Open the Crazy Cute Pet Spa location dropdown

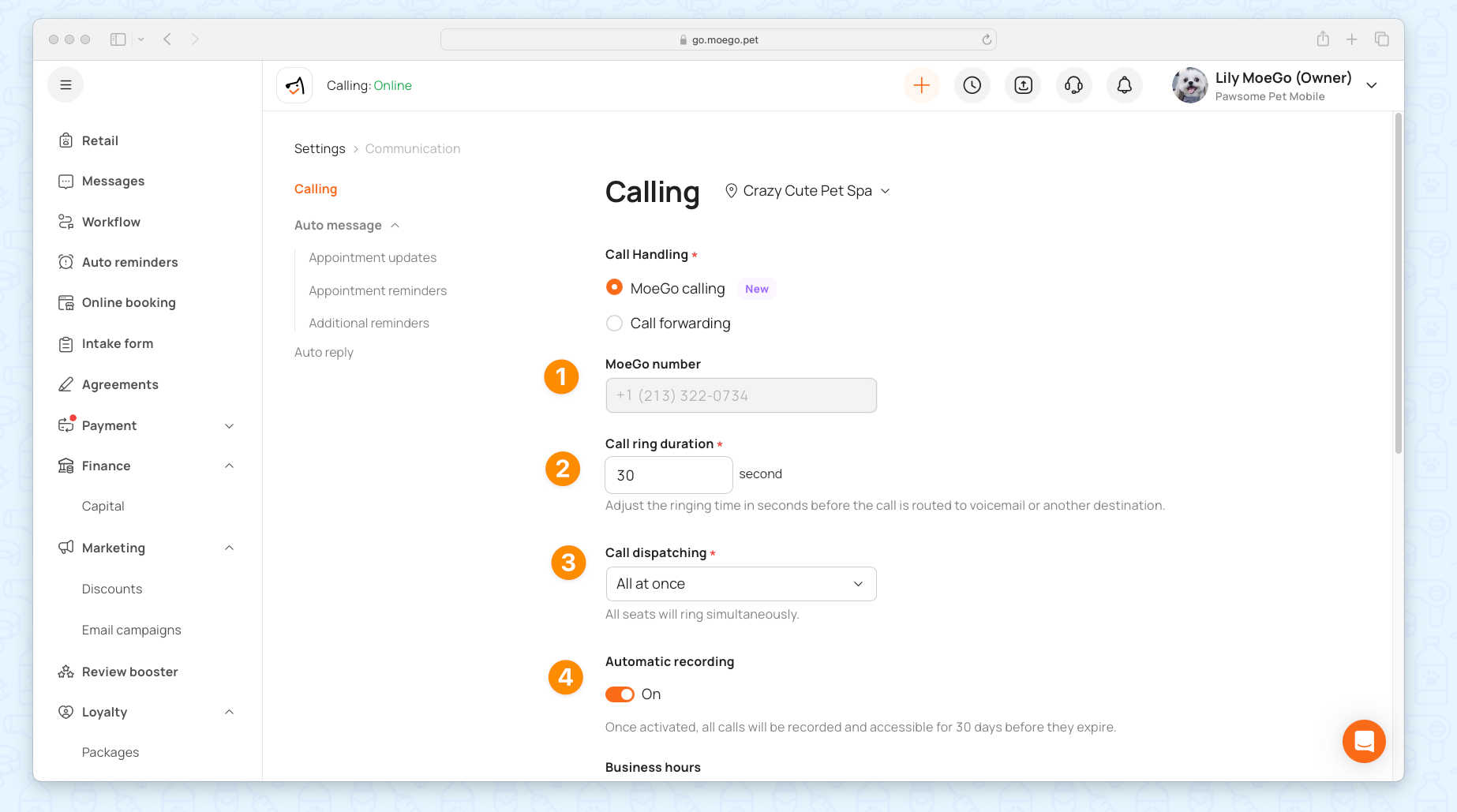tap(807, 191)
